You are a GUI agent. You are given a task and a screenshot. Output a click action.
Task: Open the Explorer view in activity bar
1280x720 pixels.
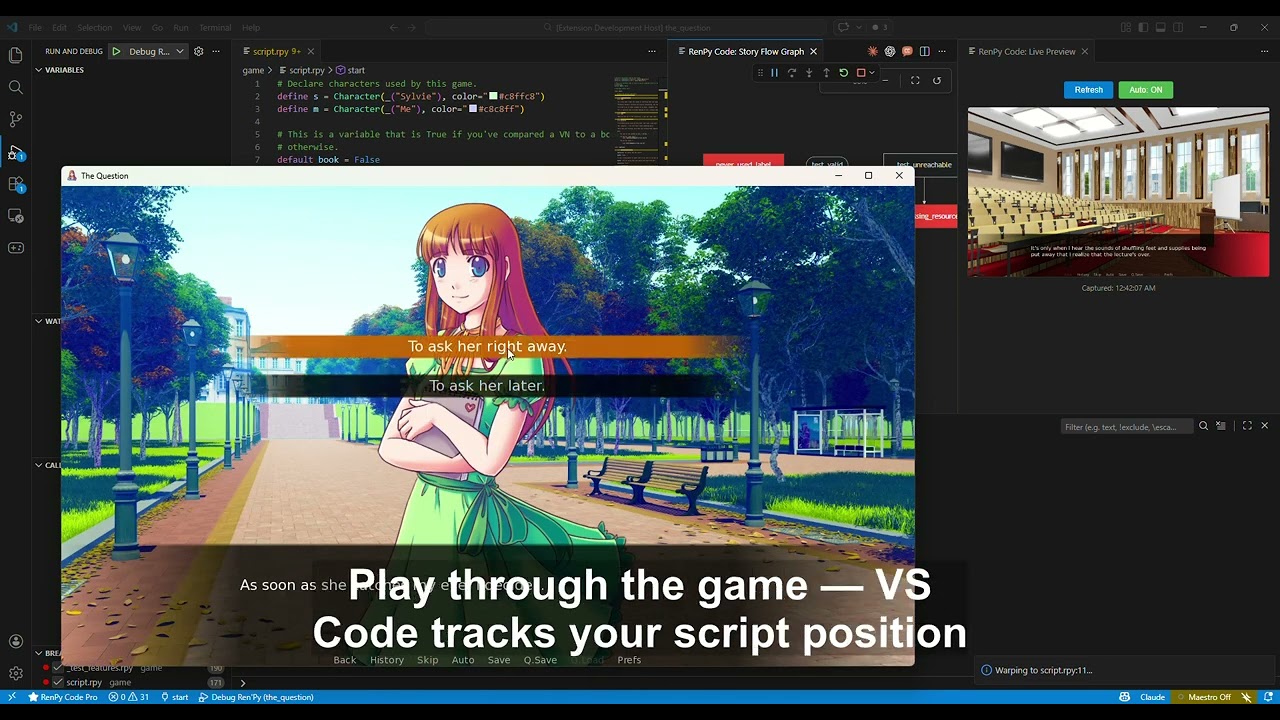[x=15, y=56]
